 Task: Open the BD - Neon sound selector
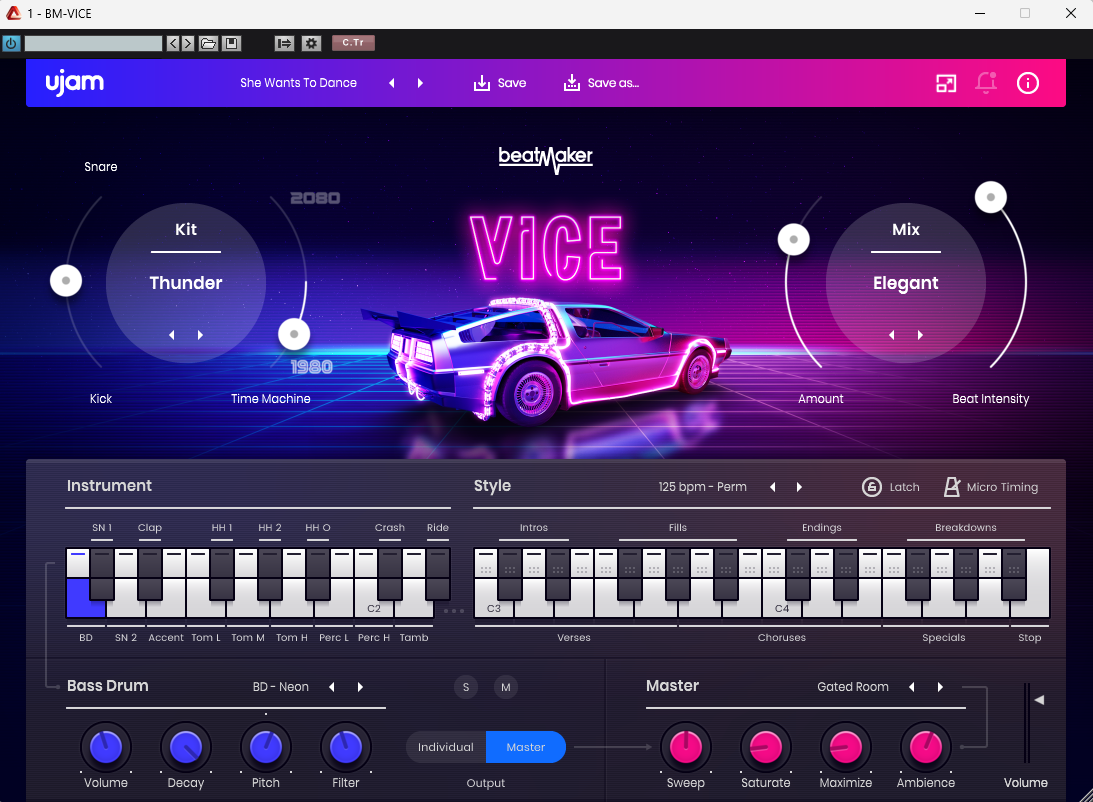point(281,687)
